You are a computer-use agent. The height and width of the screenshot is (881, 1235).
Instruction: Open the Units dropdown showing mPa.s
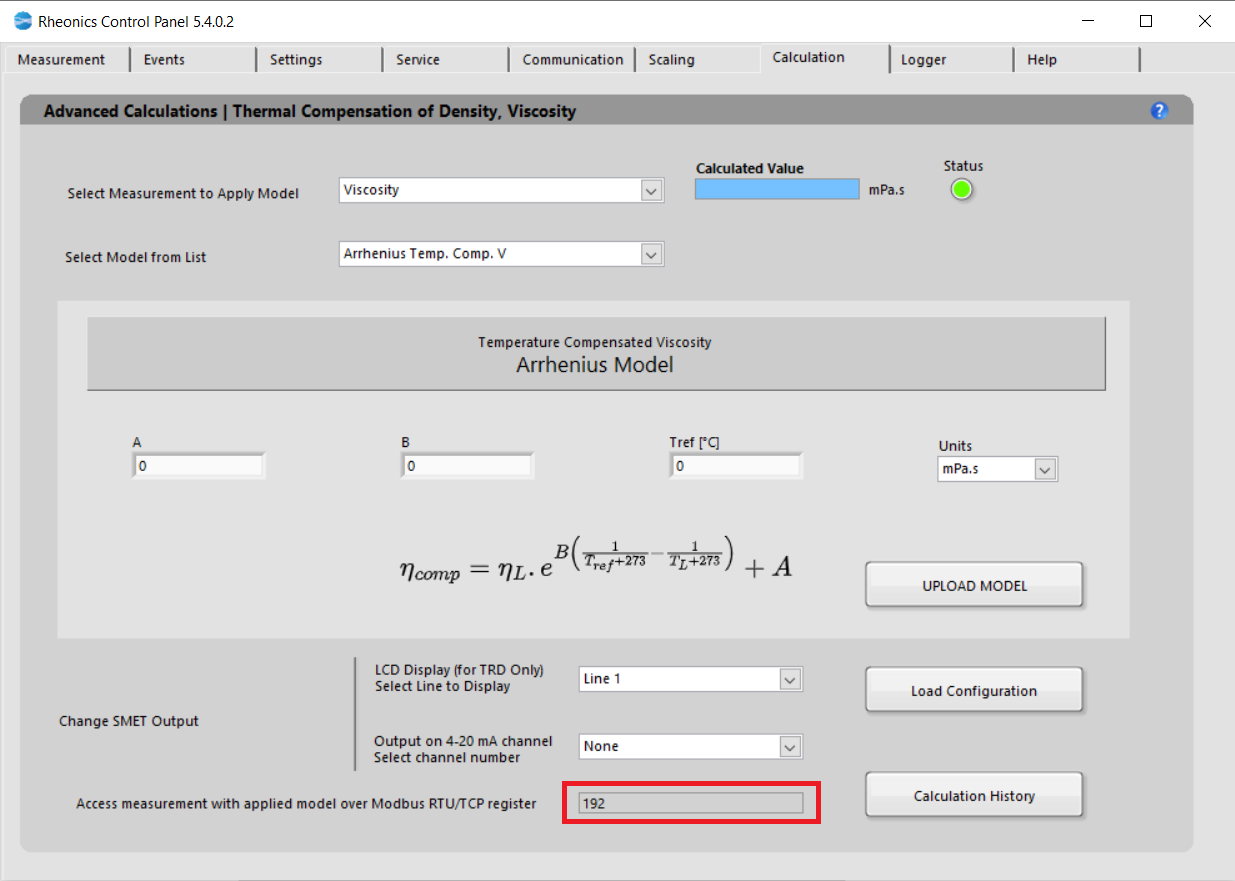coord(997,468)
